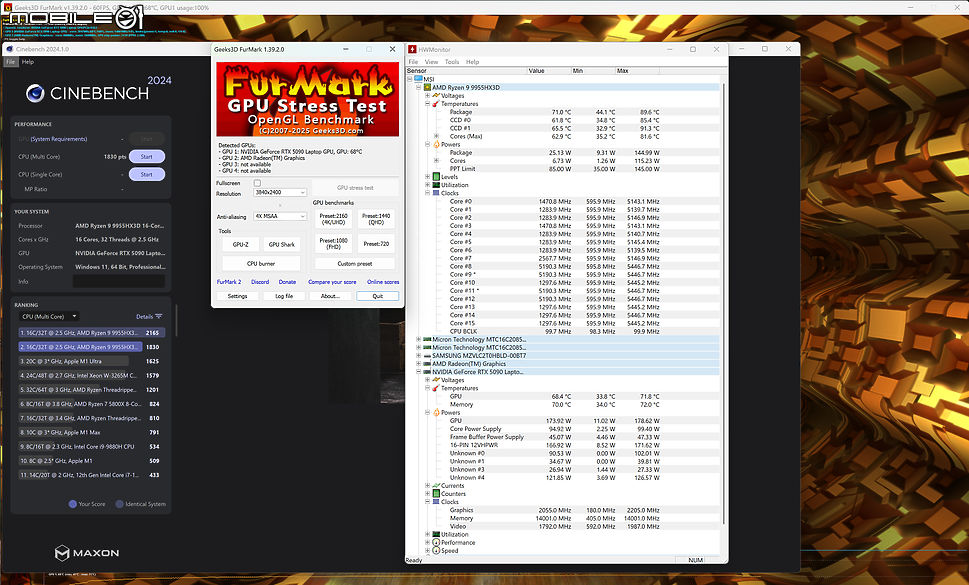Run the Preset:1080 (FHD) benchmark
The height and width of the screenshot is (585, 969).
333,243
